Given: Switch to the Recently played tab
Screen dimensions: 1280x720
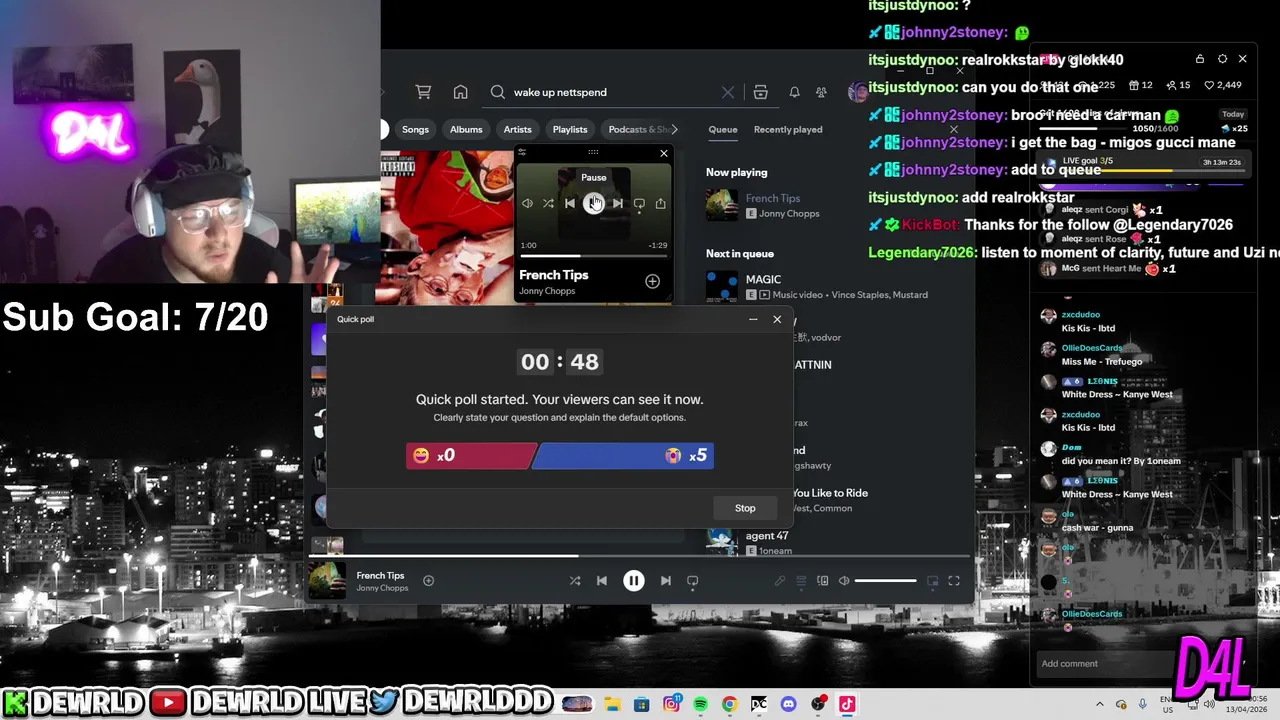Looking at the screenshot, I should 788,129.
